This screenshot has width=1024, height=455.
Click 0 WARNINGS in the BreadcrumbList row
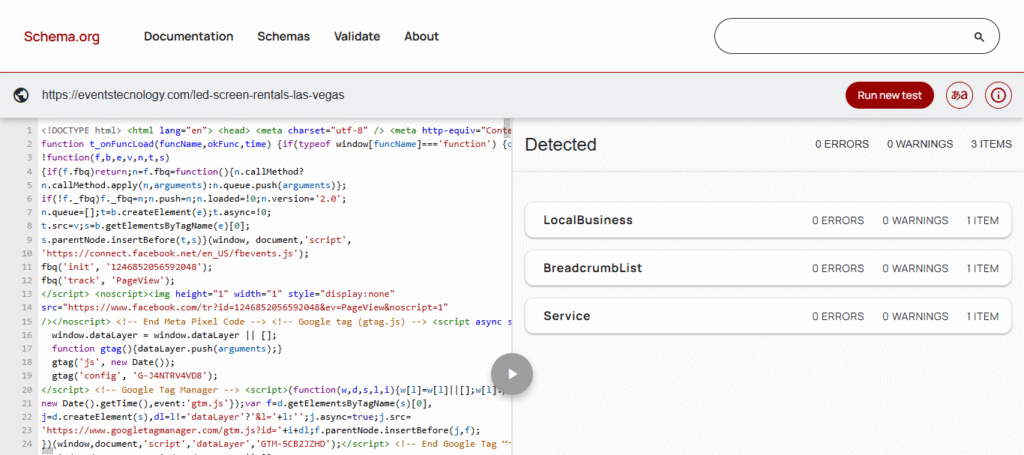click(915, 268)
